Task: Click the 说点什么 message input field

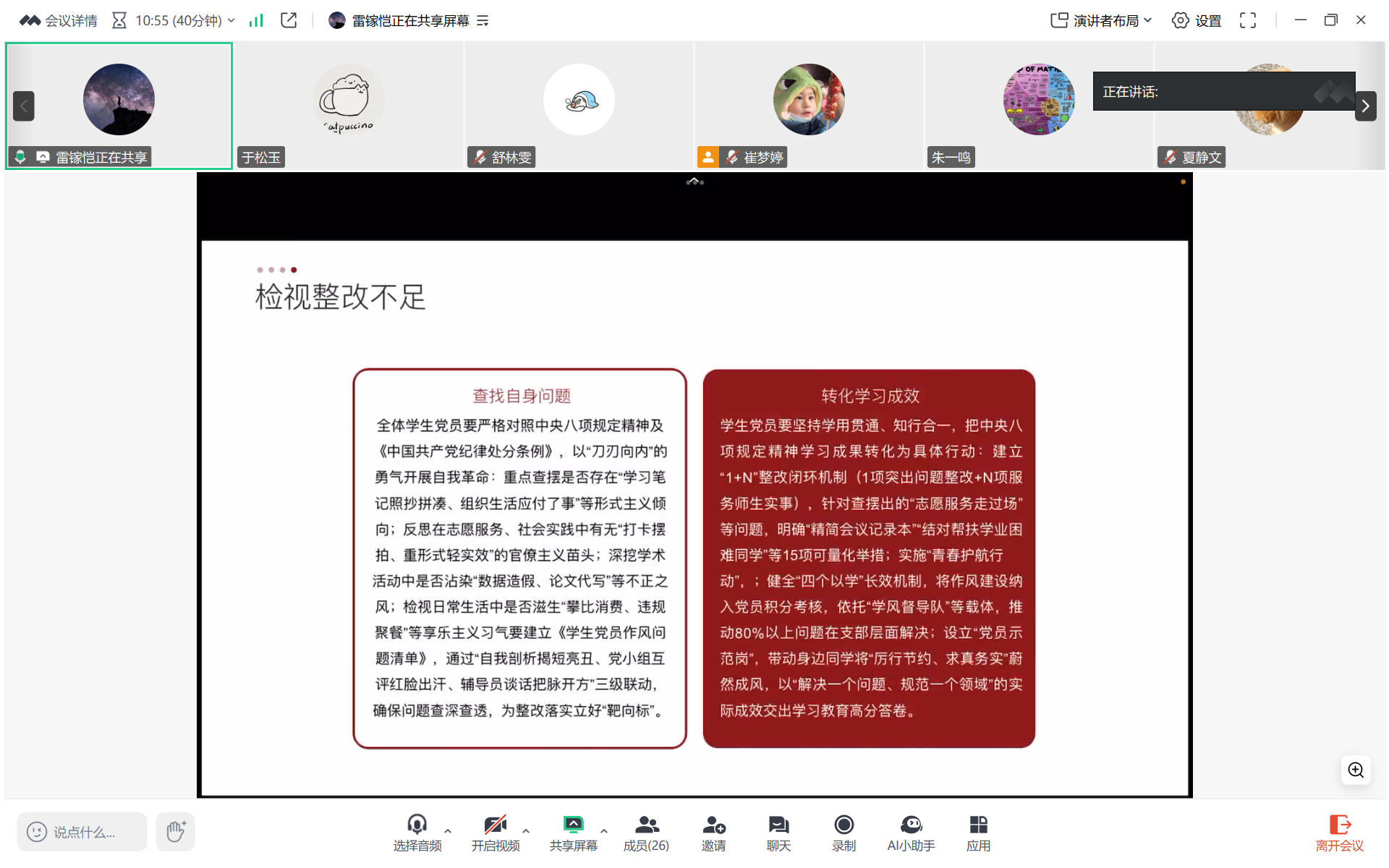Action: point(82,832)
